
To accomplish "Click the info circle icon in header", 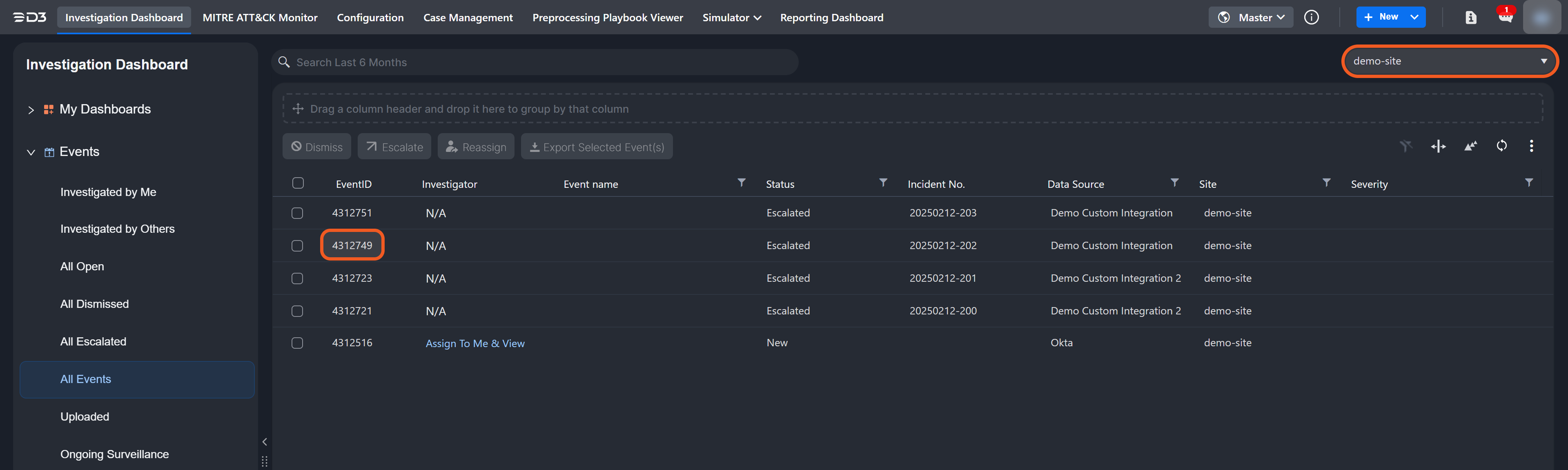I will pyautogui.click(x=1312, y=17).
